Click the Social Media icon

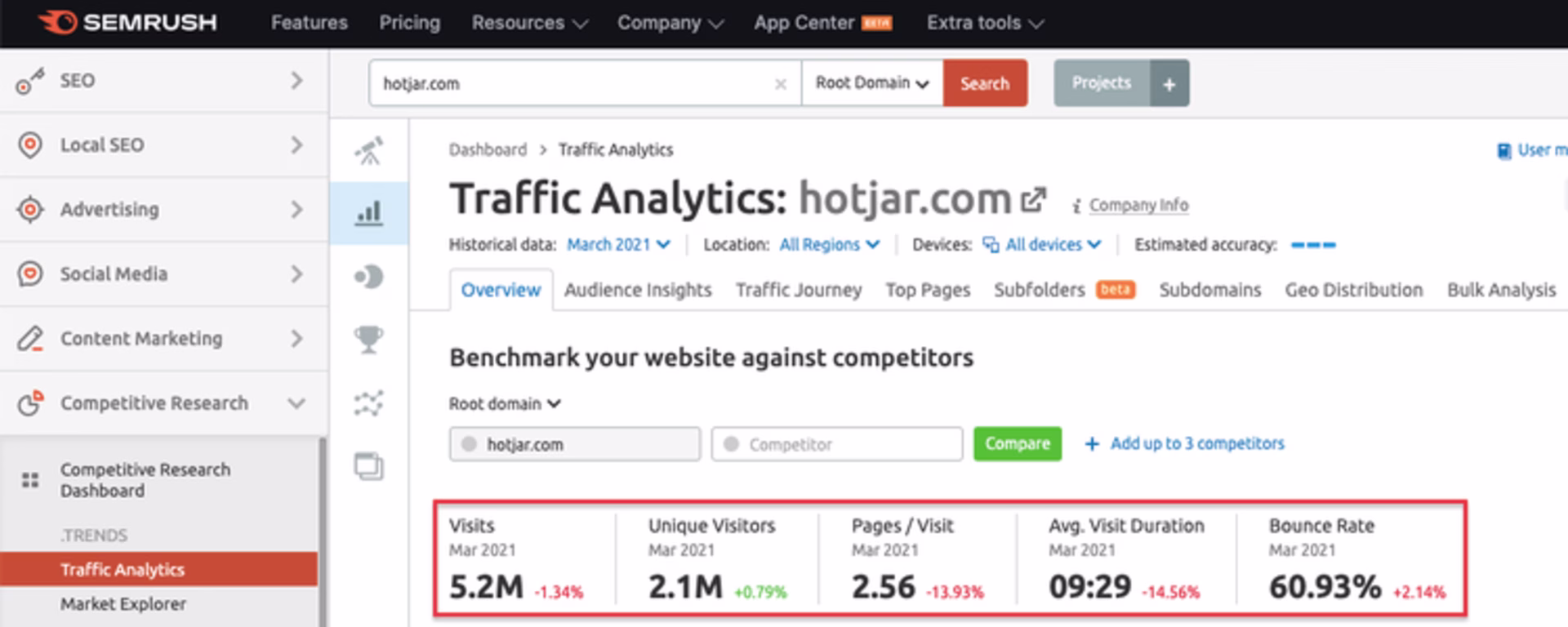[30, 274]
